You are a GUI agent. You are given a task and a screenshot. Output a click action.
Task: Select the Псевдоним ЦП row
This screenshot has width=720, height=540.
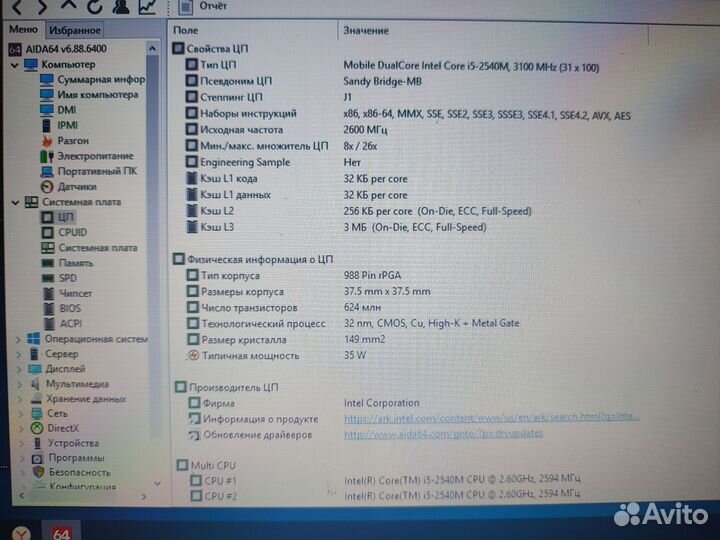pyautogui.click(x=304, y=82)
